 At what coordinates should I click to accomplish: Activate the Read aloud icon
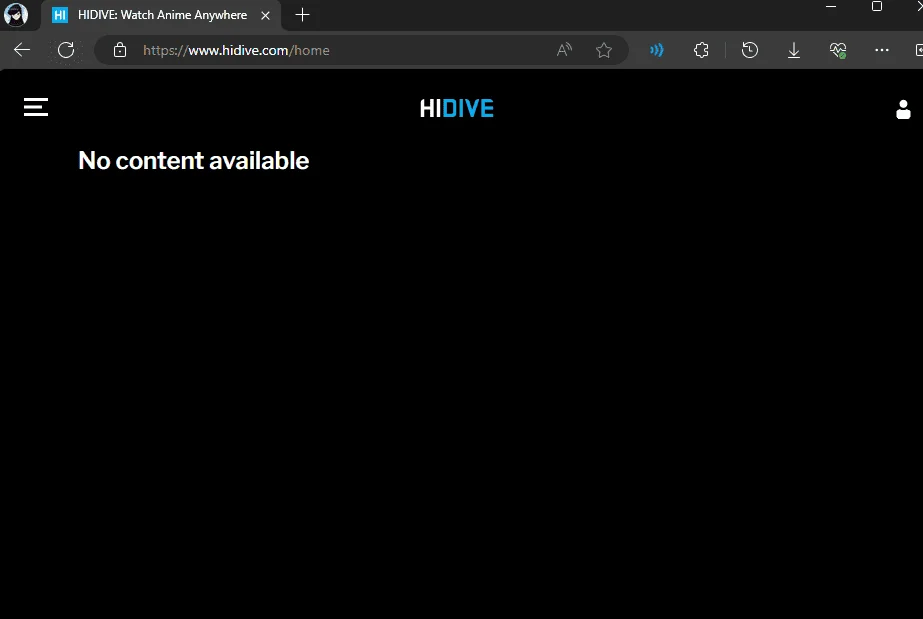click(x=564, y=50)
